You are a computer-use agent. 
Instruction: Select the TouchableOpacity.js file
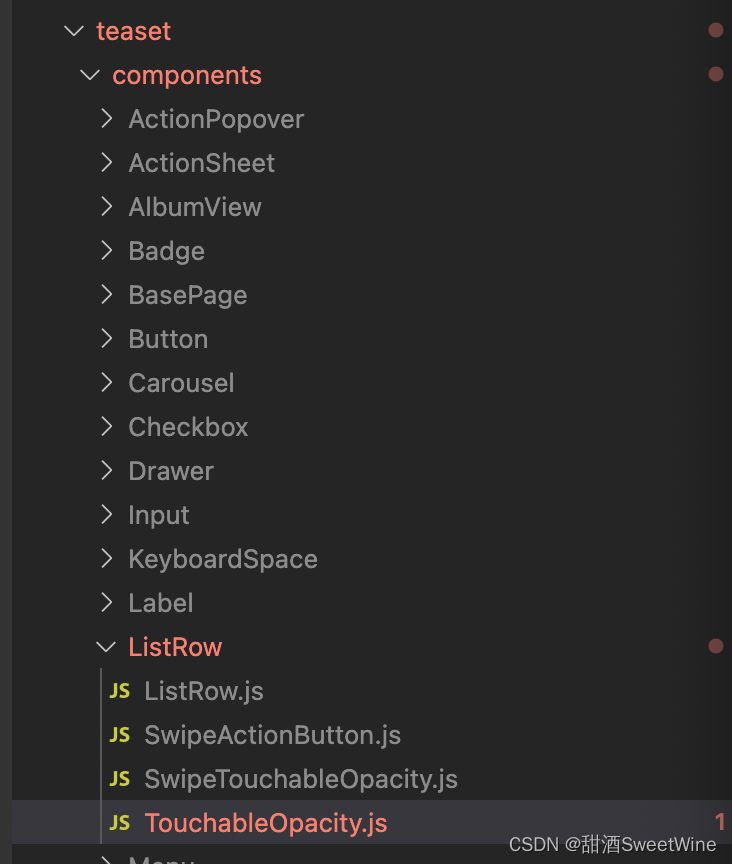tap(265, 823)
